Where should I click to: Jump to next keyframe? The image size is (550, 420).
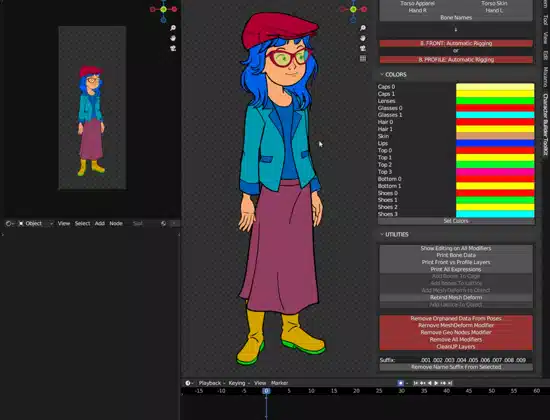(443, 383)
